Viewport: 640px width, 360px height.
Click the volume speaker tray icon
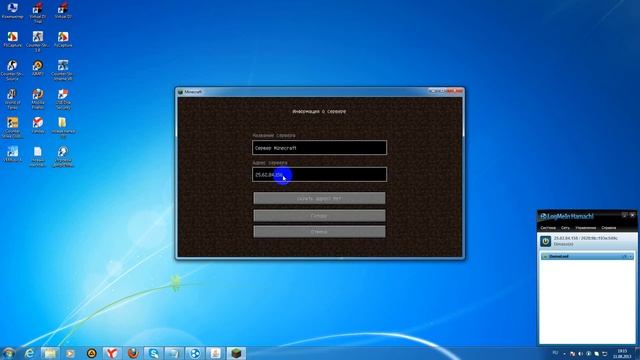click(580, 353)
